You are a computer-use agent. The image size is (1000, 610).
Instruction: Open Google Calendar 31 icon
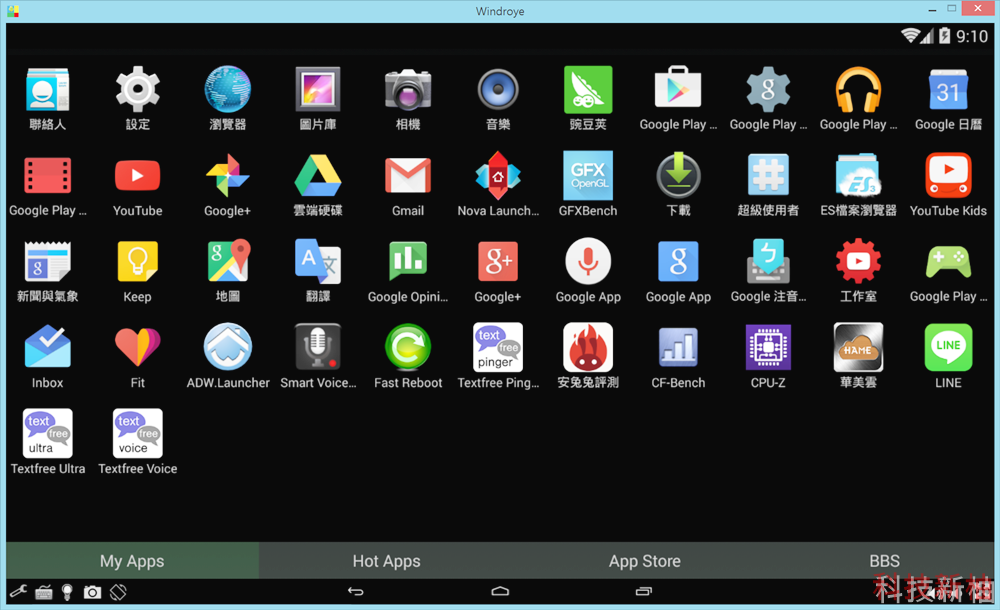click(x=948, y=90)
